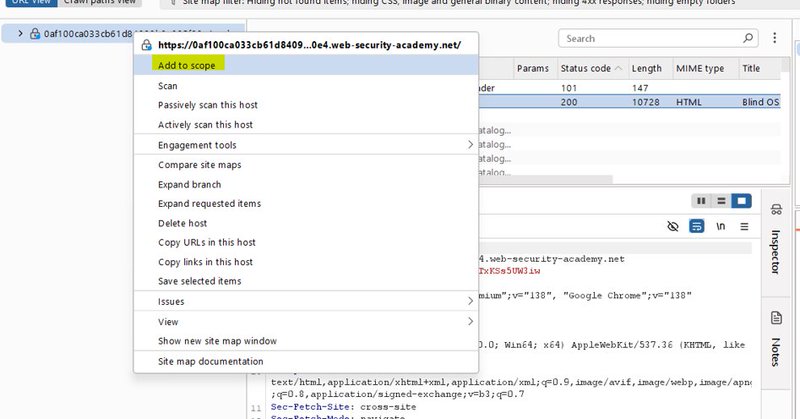Open the Issues submenu
800x419 pixels.
point(306,302)
